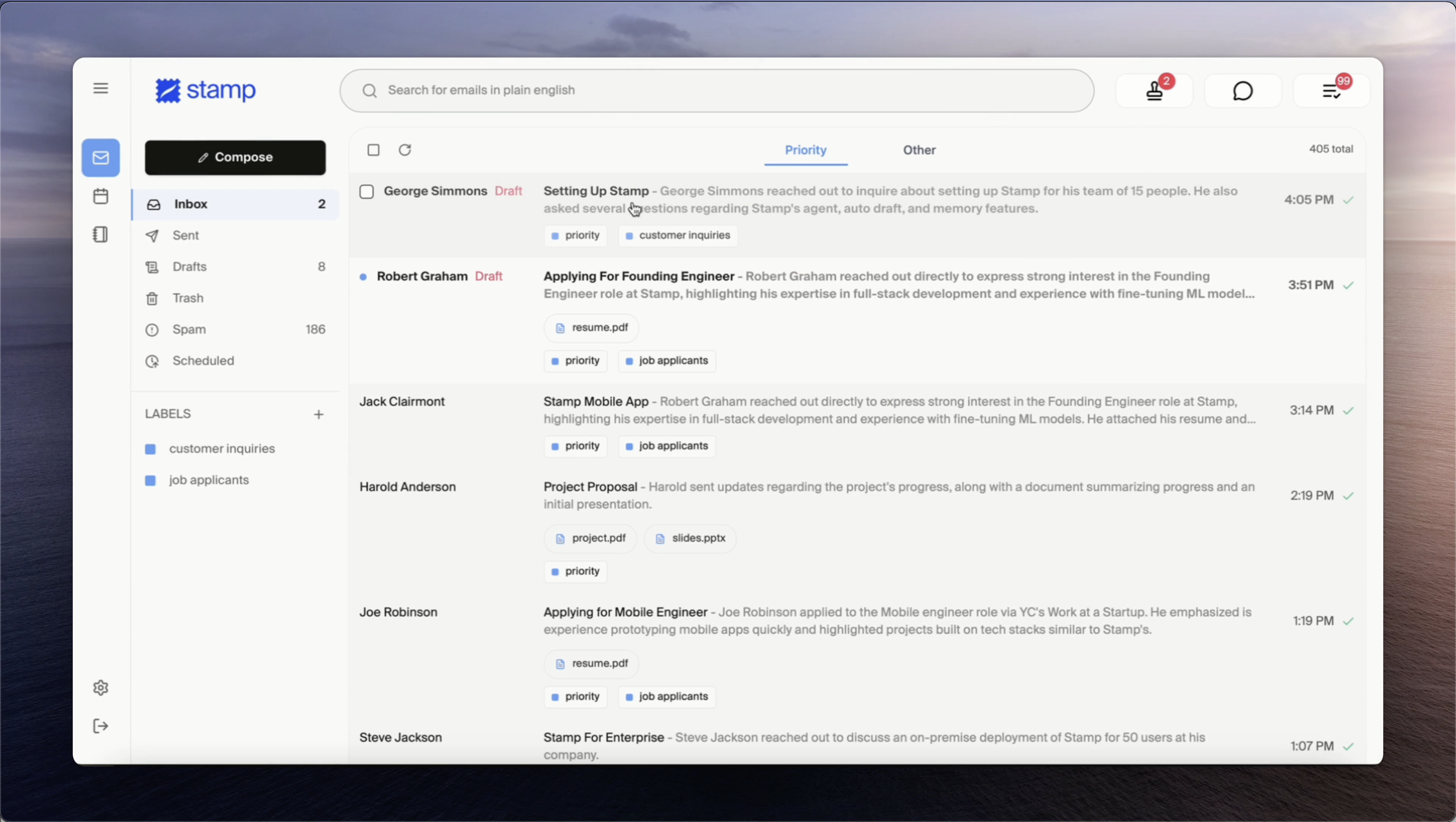Open the Drafts folder
Viewport: 1456px width, 822px height.
[x=190, y=267]
